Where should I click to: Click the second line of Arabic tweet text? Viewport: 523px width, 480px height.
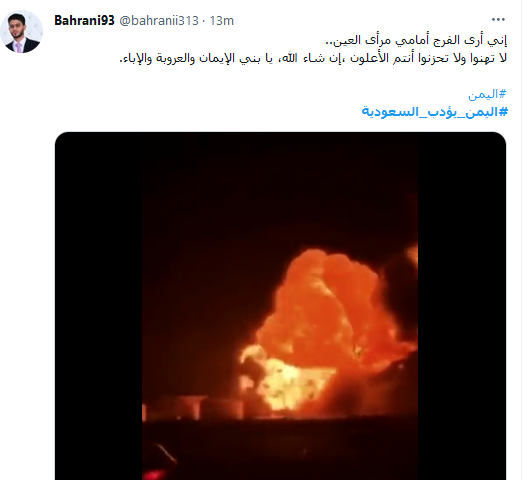(x=313, y=58)
